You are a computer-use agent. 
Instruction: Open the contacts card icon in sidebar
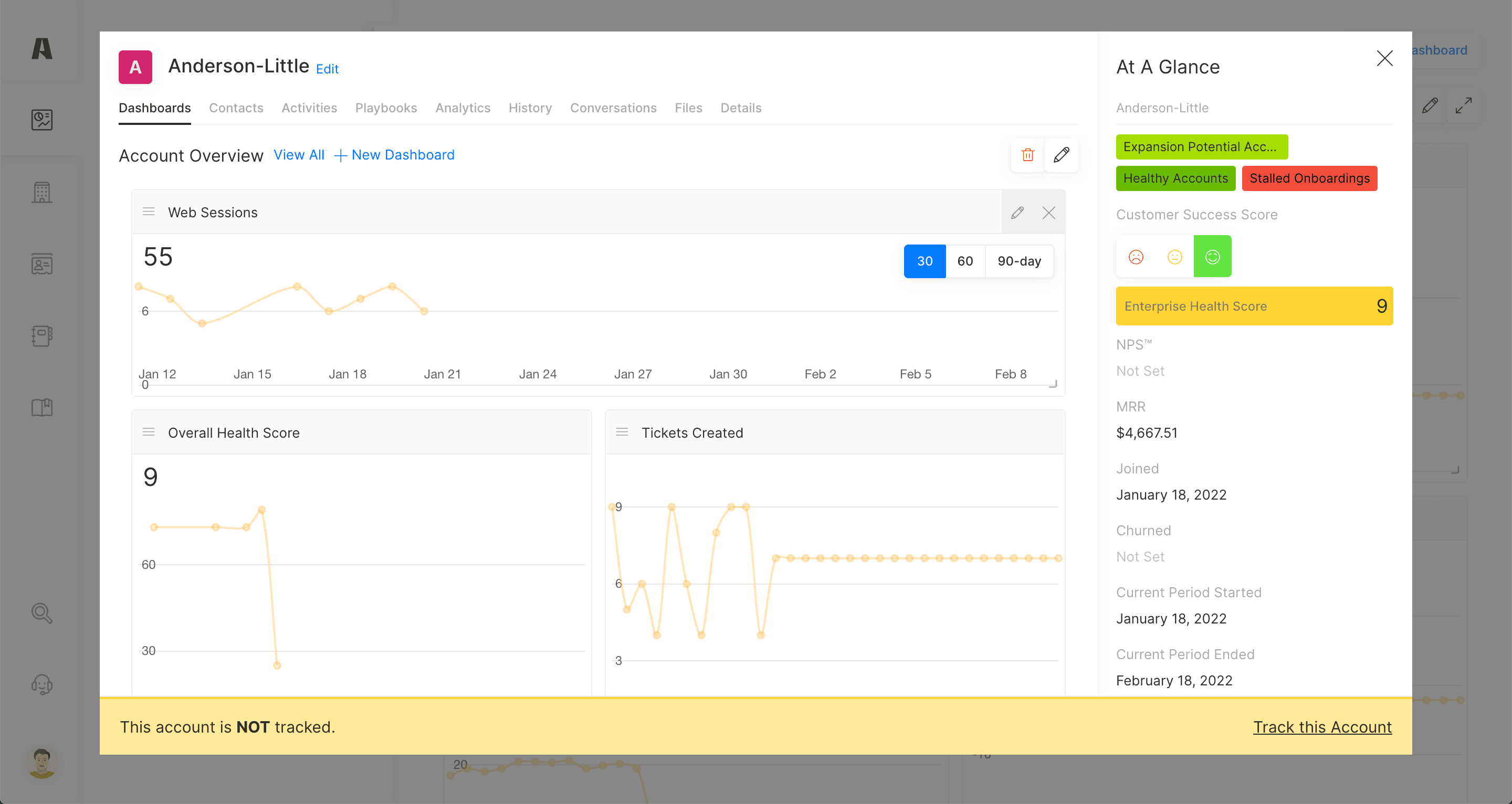(x=41, y=264)
